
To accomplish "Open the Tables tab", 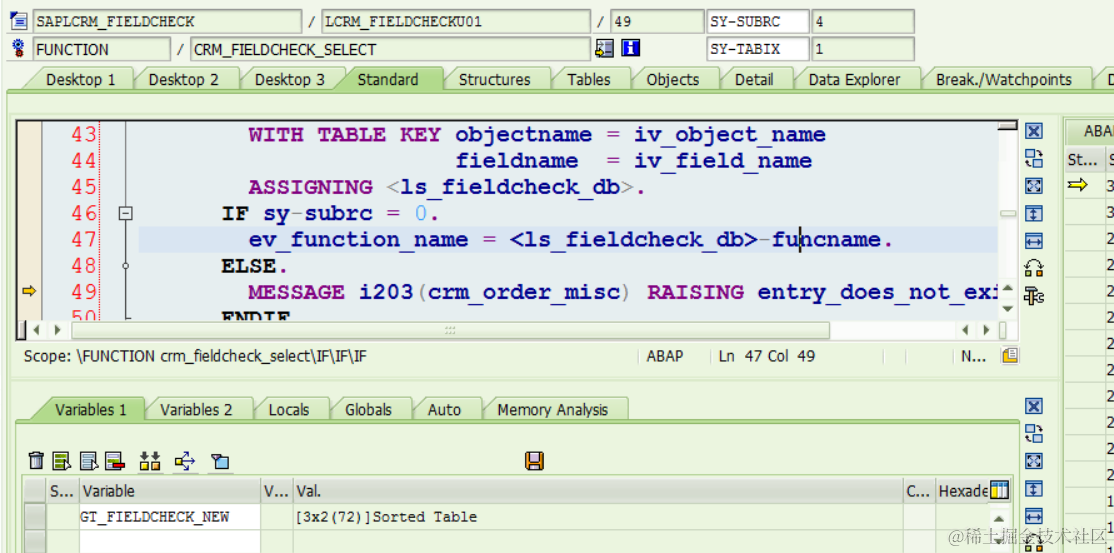I will pos(589,80).
